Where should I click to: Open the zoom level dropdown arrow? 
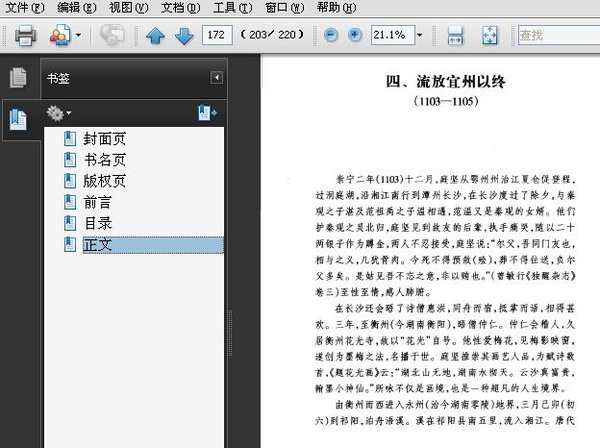[419, 35]
